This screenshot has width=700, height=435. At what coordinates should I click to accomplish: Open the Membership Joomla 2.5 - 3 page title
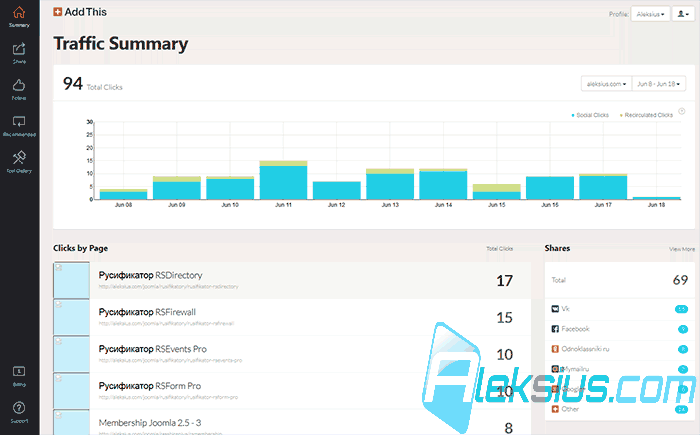[x=150, y=422]
